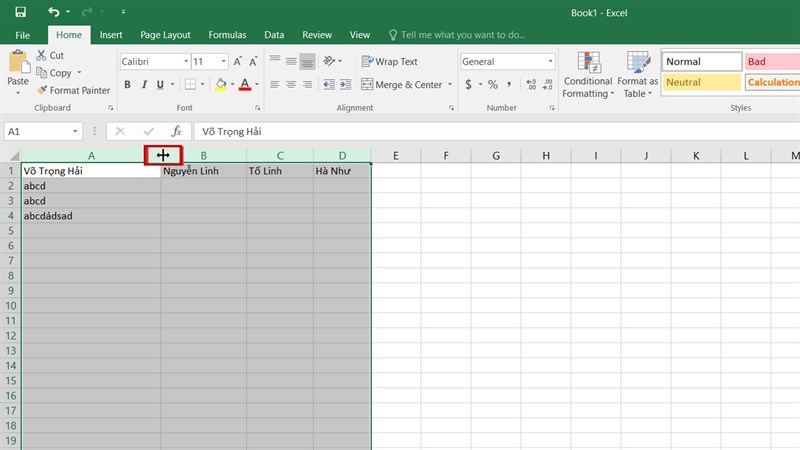800x450 pixels.
Task: Open the Data tab
Action: [x=274, y=35]
